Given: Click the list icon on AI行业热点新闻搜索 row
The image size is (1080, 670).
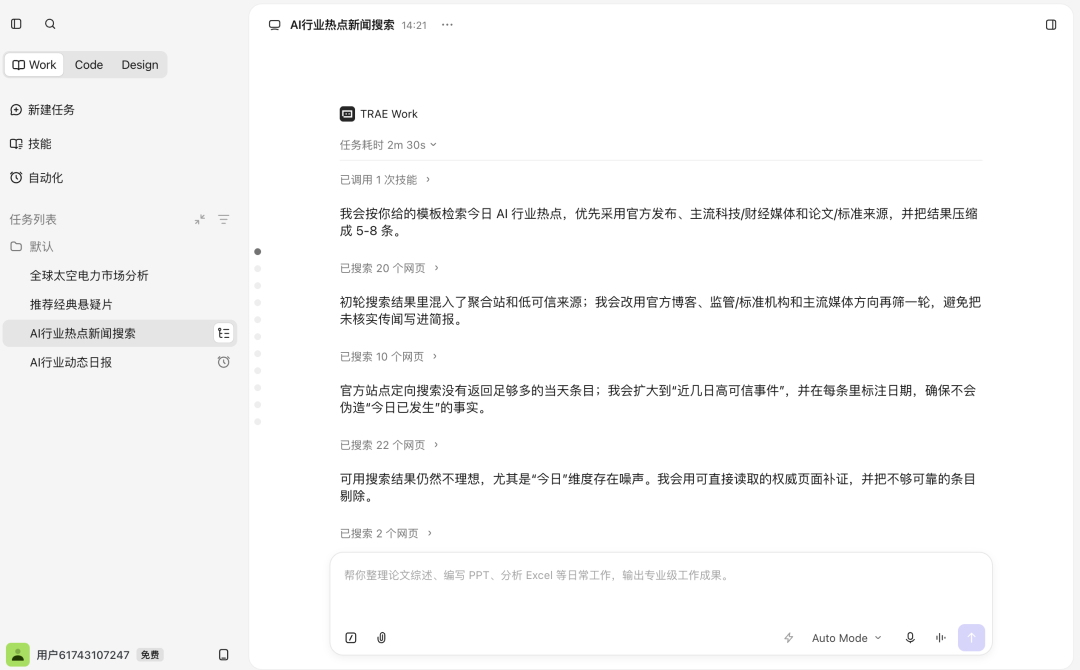Looking at the screenshot, I should [x=224, y=333].
